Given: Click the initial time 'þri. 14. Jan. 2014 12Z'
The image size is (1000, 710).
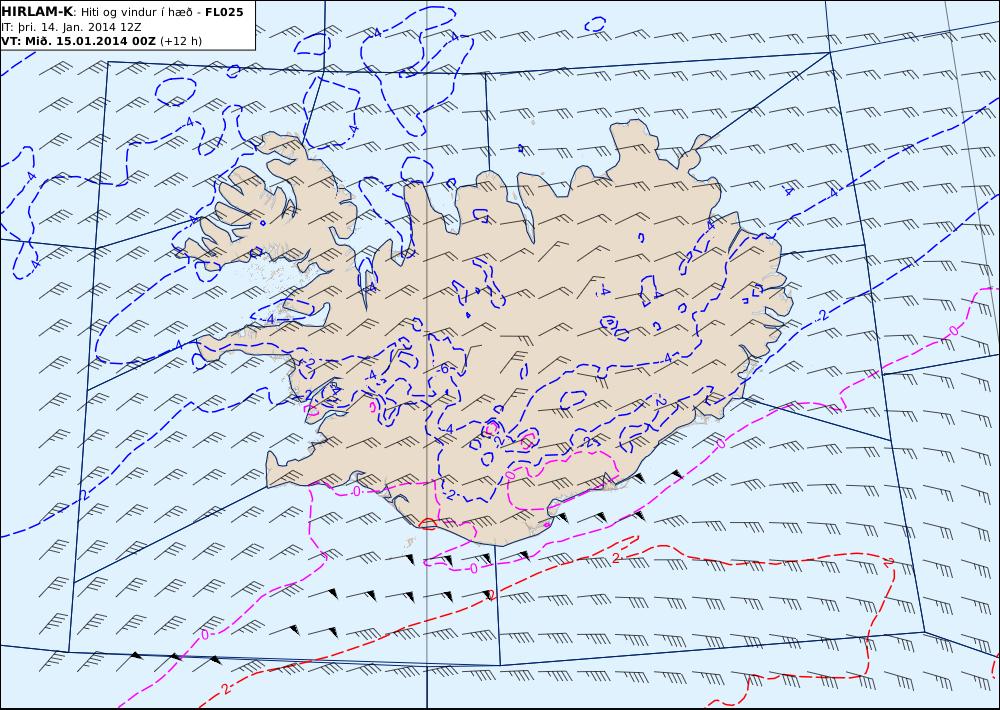Looking at the screenshot, I should point(78,27).
